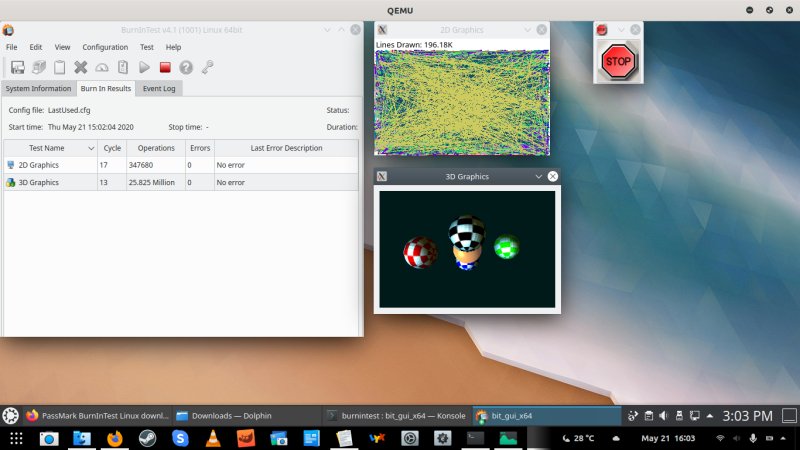The width and height of the screenshot is (800, 450).
Task: Open the duty cycle gauge toolbar icon
Action: coord(102,67)
